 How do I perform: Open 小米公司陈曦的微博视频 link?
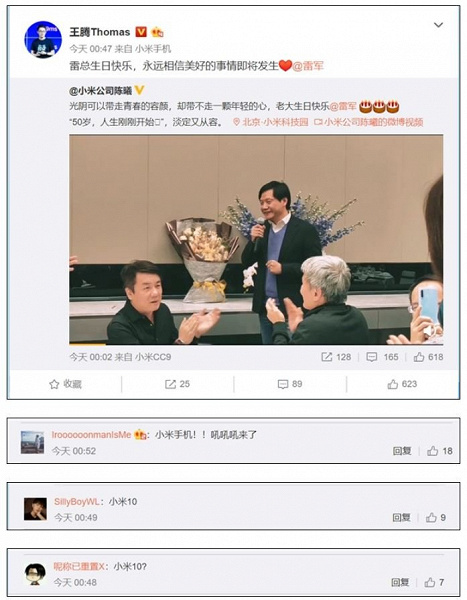[369, 122]
